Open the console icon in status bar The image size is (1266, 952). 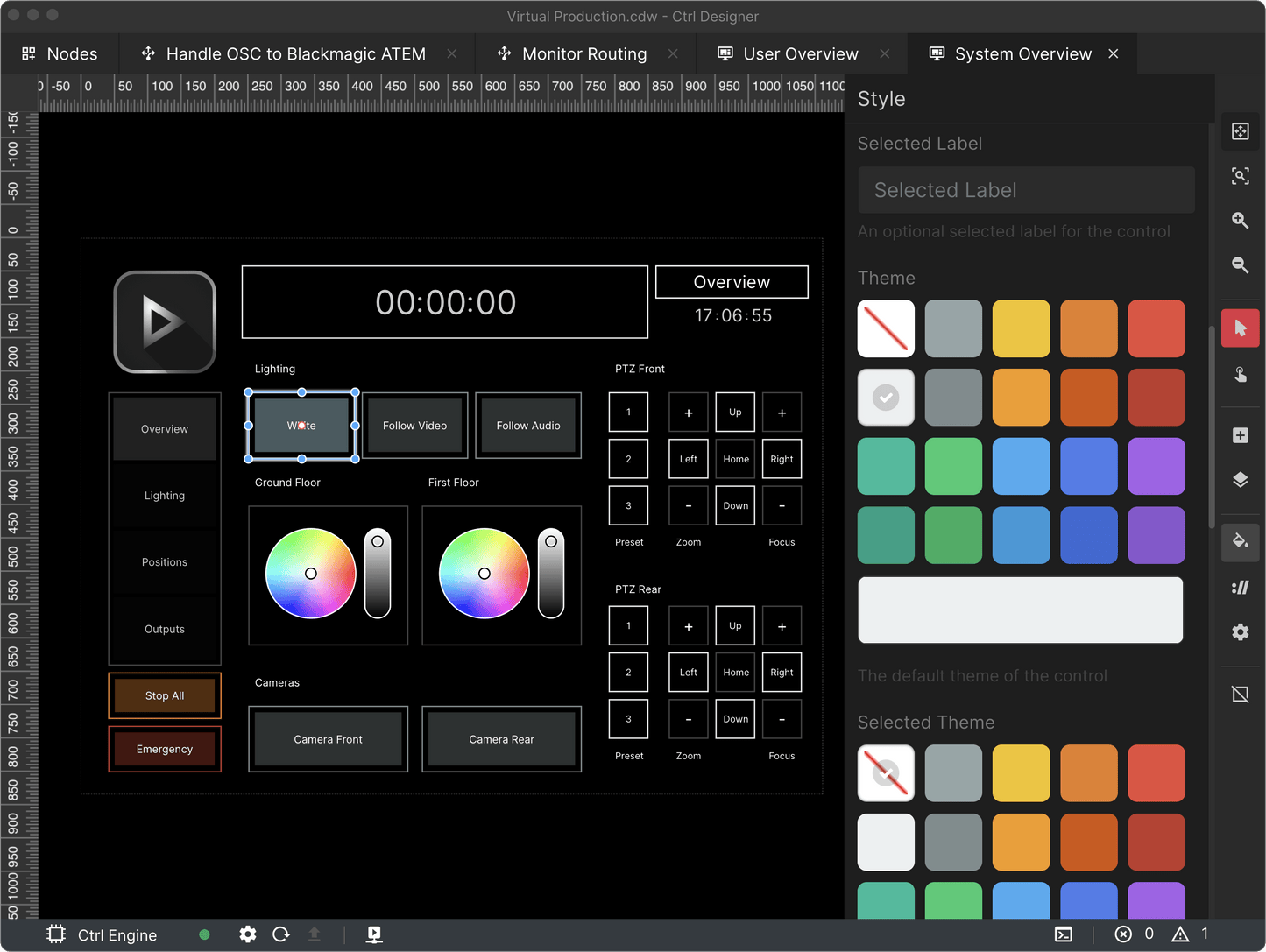click(1064, 934)
